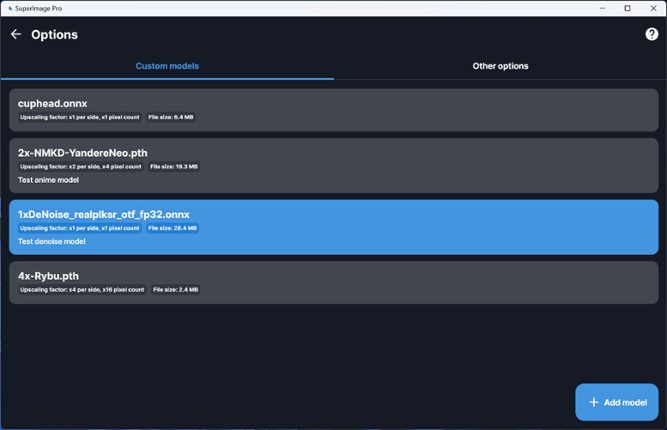Maximize the SuperImage Pro window
Viewport: 667px width, 430px height.
[627, 8]
